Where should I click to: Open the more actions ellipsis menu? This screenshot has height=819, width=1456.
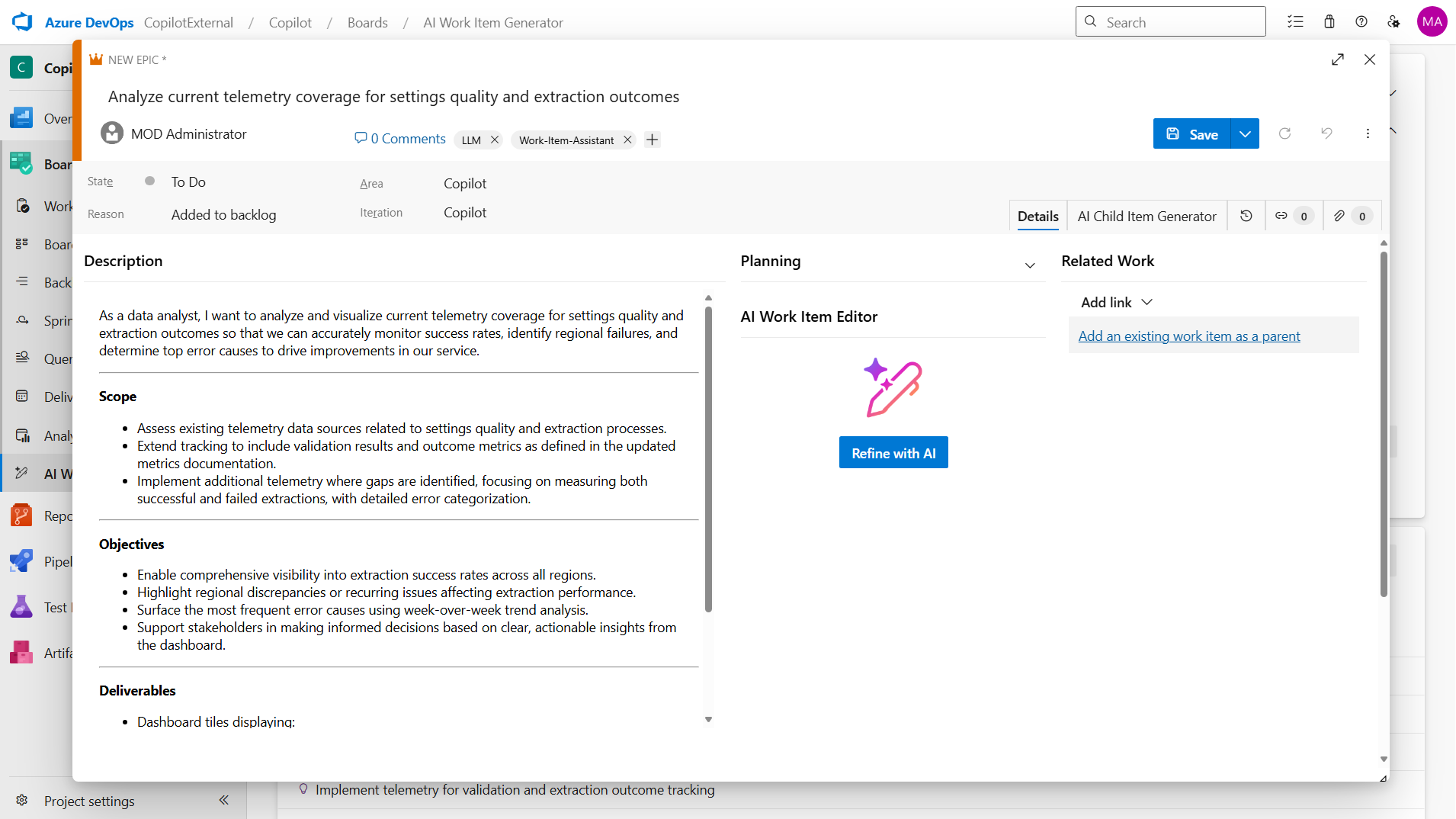click(1368, 134)
